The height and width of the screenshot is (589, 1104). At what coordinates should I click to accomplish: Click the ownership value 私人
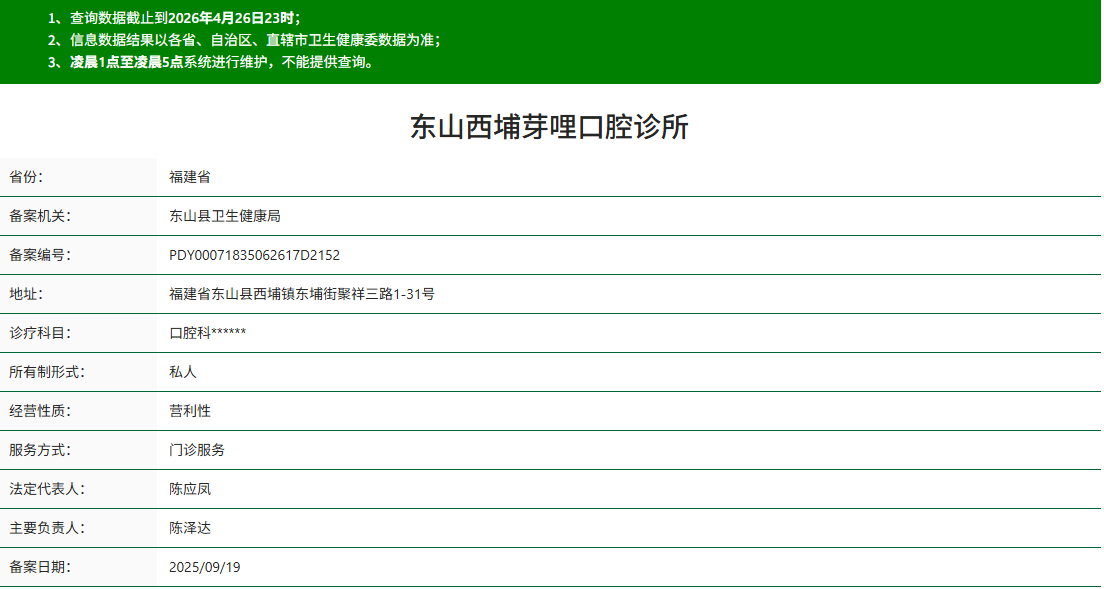(180, 371)
